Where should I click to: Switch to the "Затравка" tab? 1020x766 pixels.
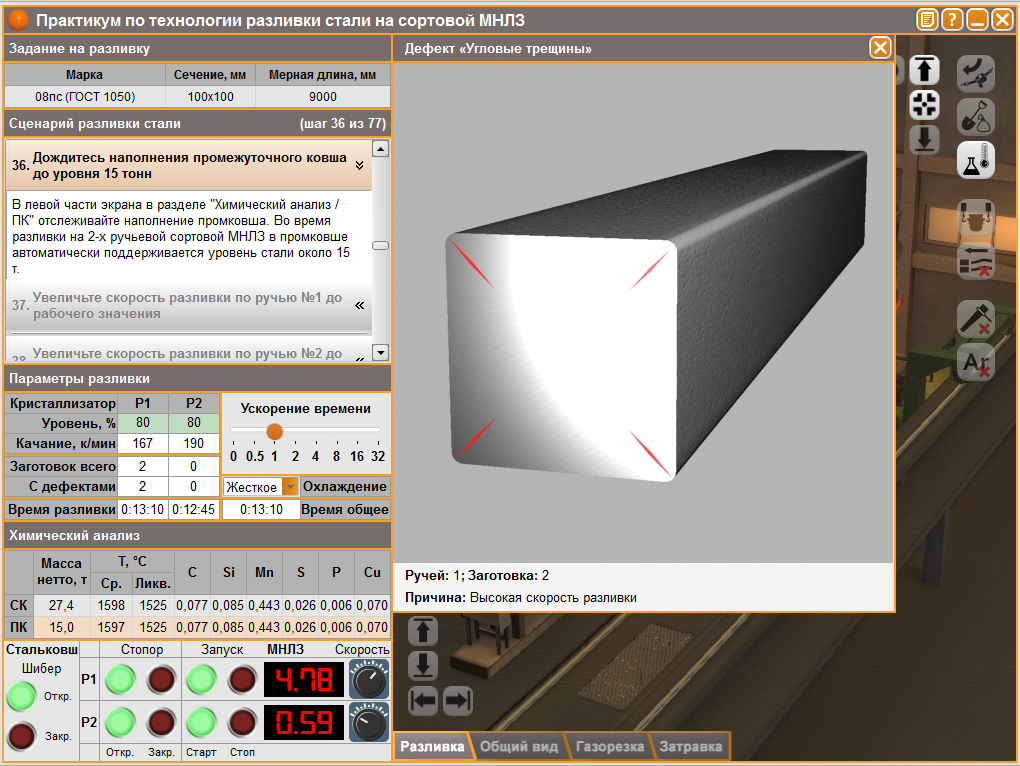point(691,746)
